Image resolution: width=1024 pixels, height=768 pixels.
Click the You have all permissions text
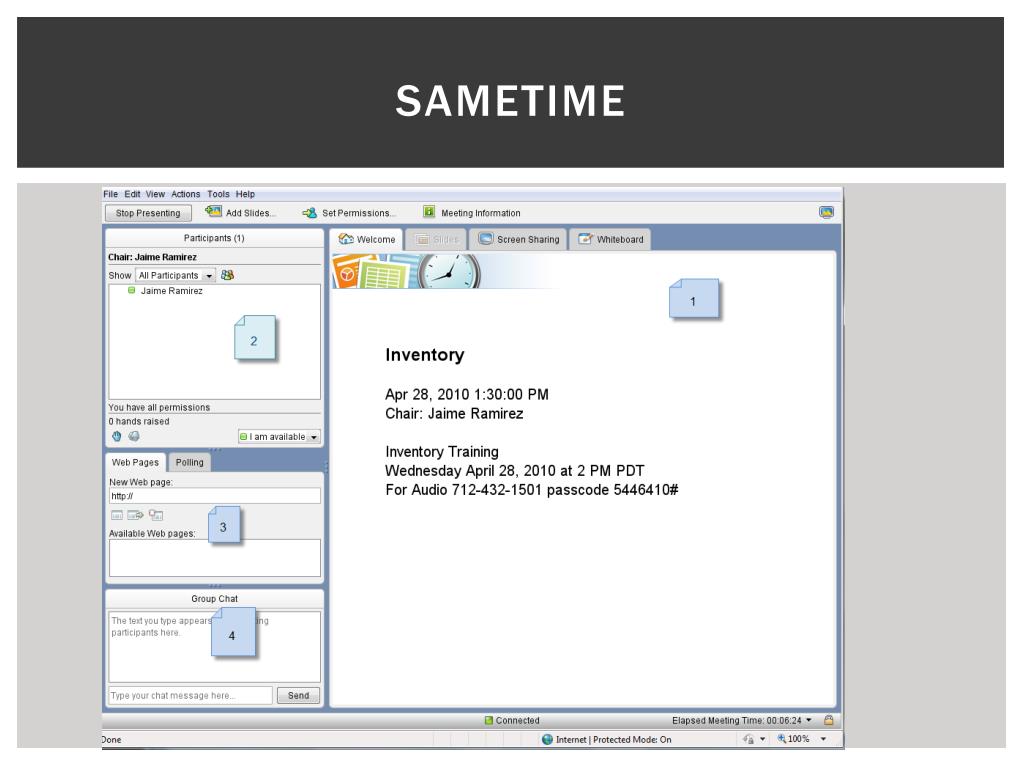[x=159, y=407]
